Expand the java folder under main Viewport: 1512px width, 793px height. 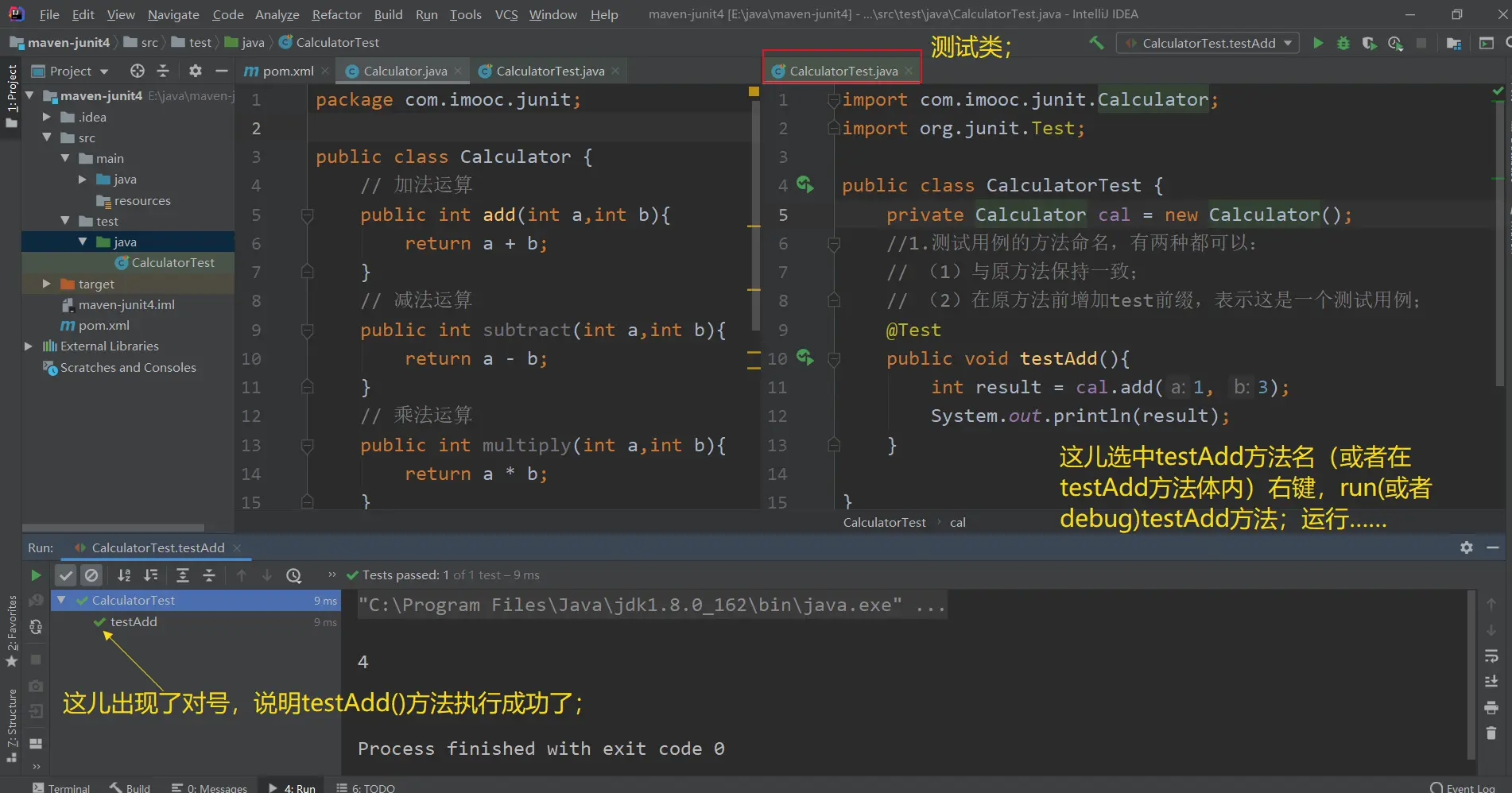tap(83, 179)
